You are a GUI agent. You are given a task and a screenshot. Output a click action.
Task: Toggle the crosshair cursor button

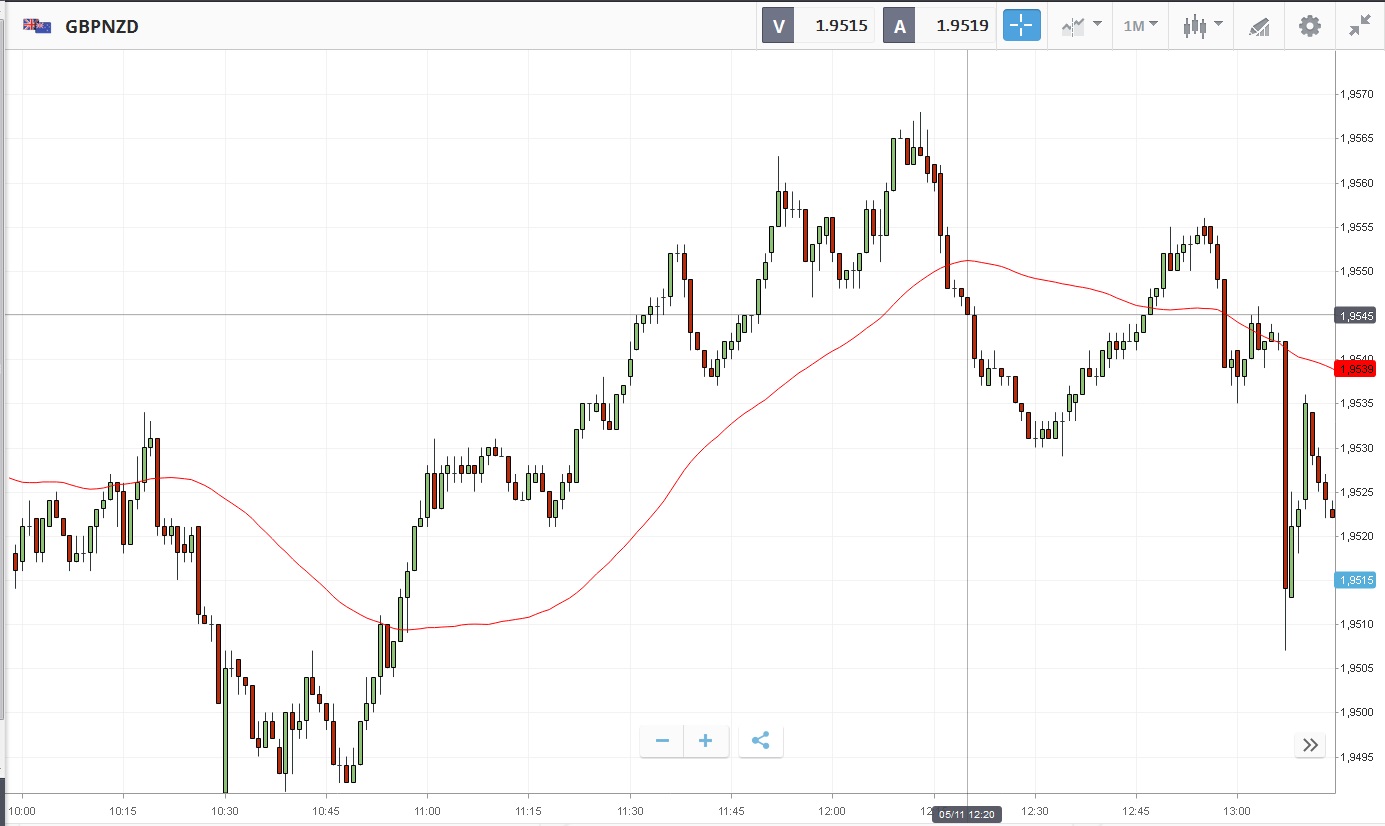(1021, 26)
